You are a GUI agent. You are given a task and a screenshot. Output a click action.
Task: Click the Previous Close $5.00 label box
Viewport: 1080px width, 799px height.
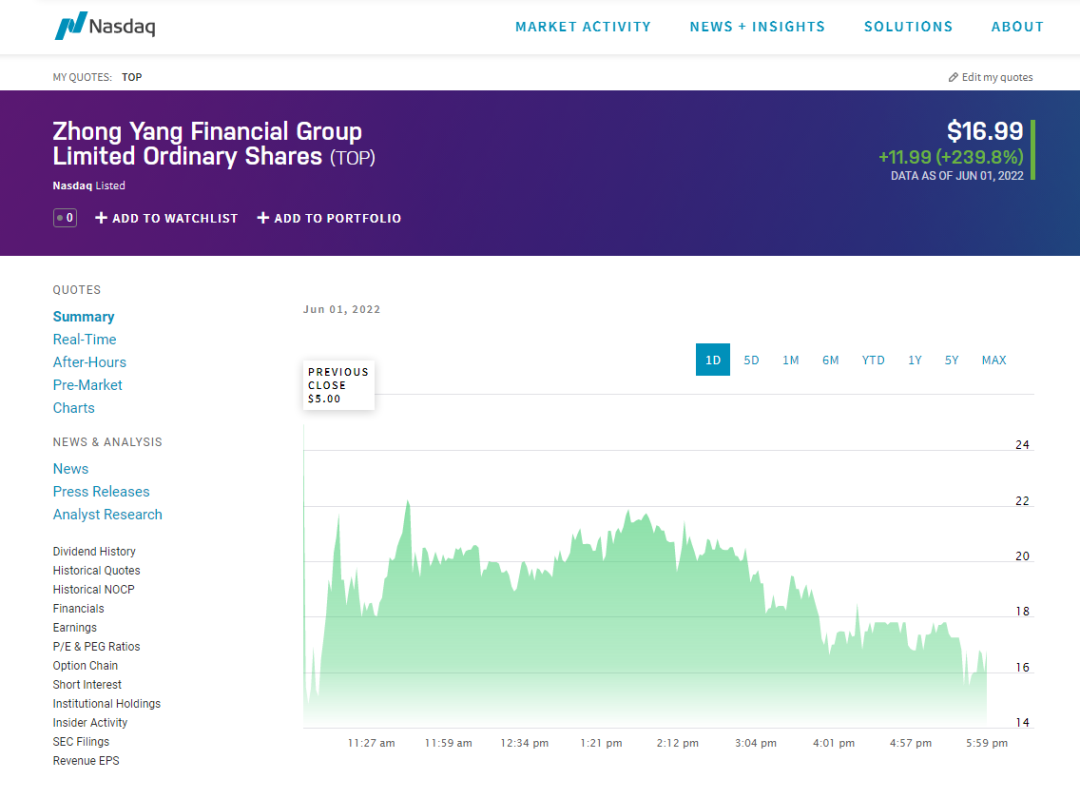pos(339,385)
